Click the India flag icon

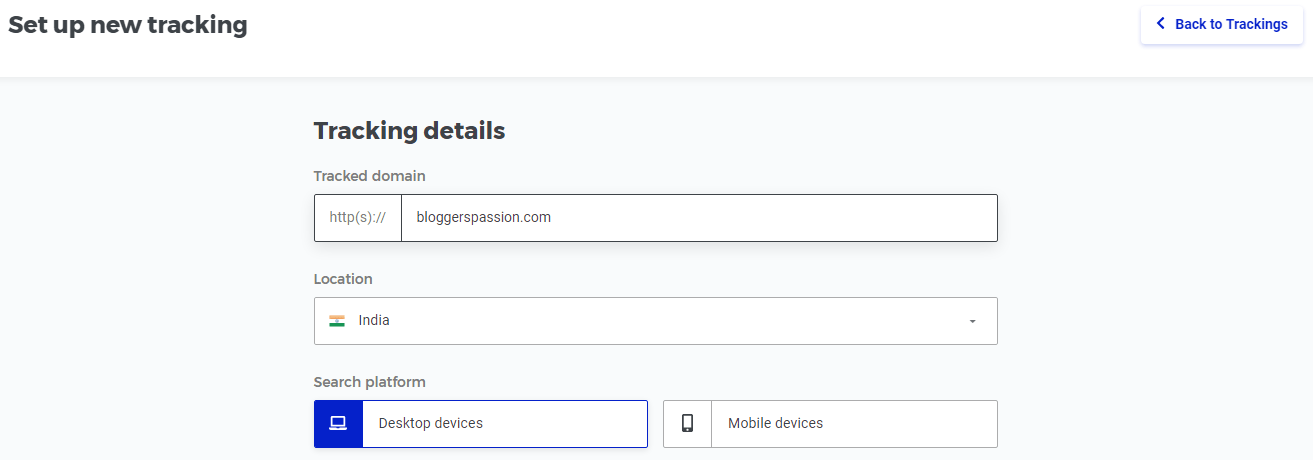tap(337, 321)
